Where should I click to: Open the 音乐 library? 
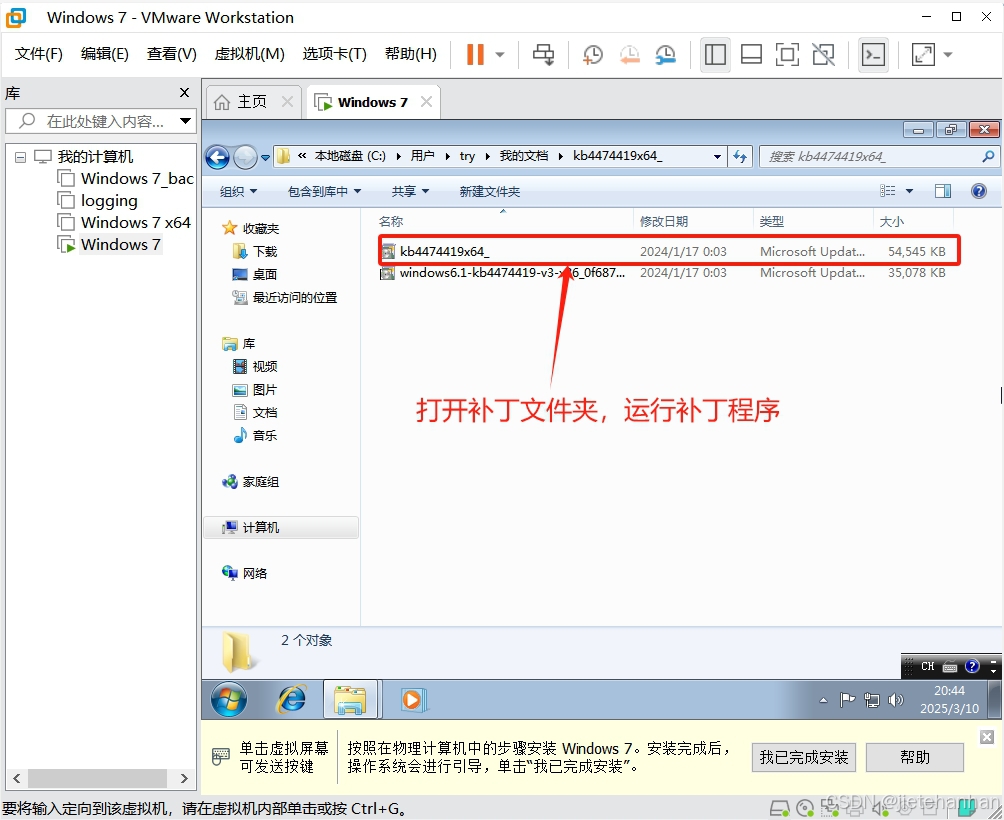255,436
